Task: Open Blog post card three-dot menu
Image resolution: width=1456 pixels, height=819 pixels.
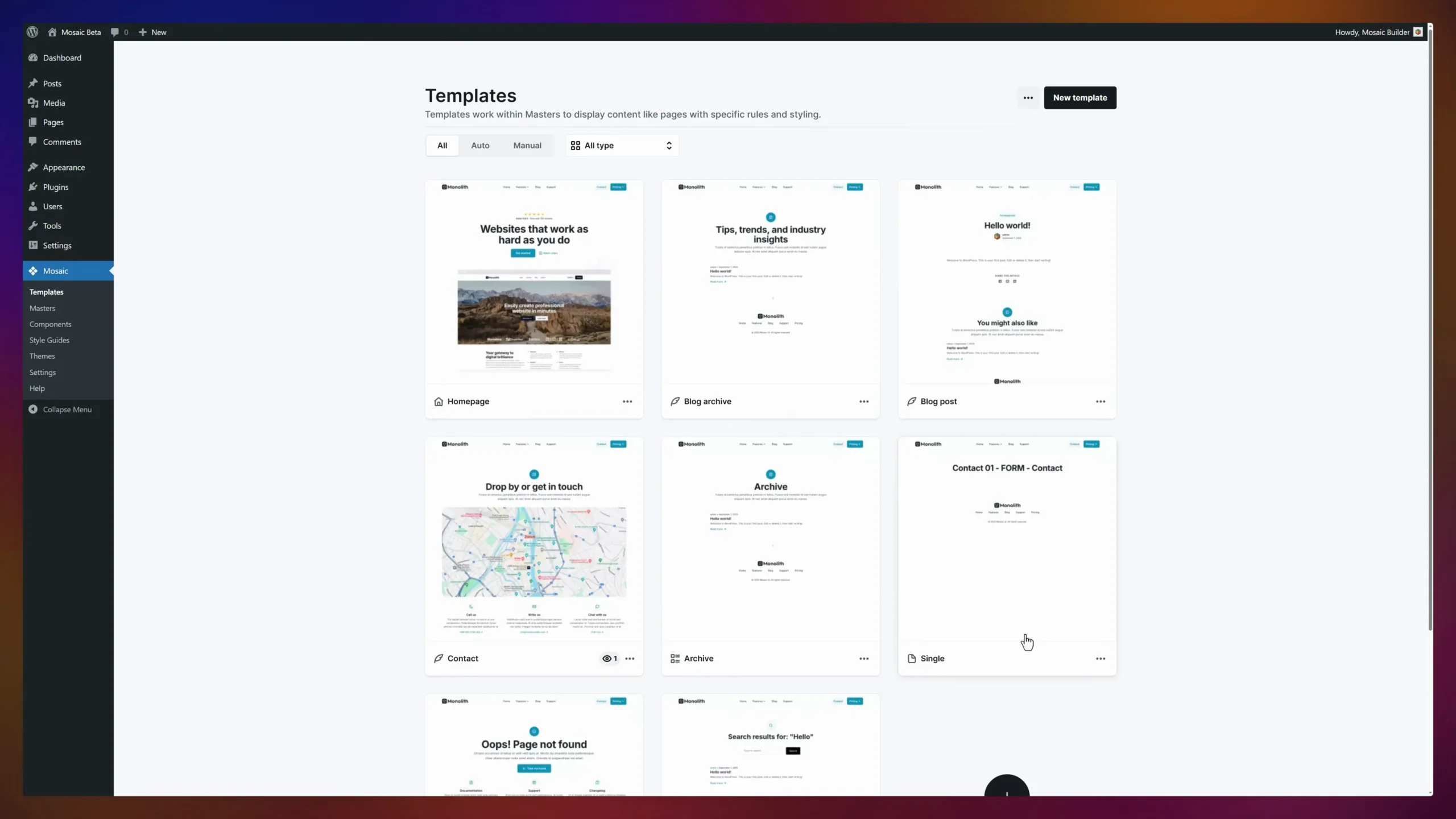Action: (1101, 402)
